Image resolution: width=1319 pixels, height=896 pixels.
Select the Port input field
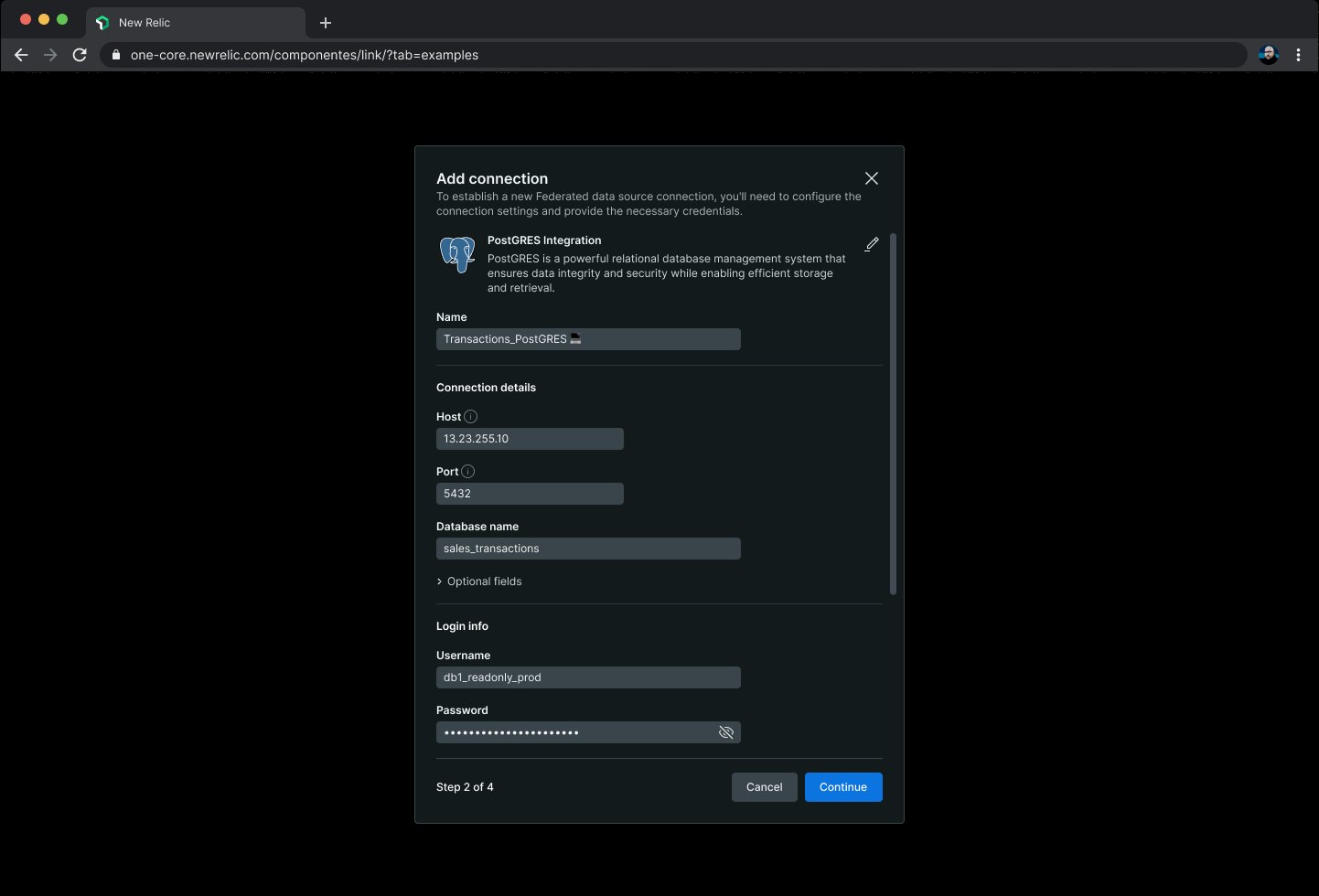530,494
